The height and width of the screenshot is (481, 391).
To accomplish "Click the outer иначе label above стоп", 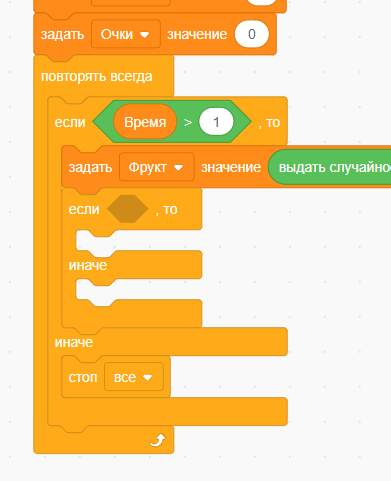I will pos(74,342).
